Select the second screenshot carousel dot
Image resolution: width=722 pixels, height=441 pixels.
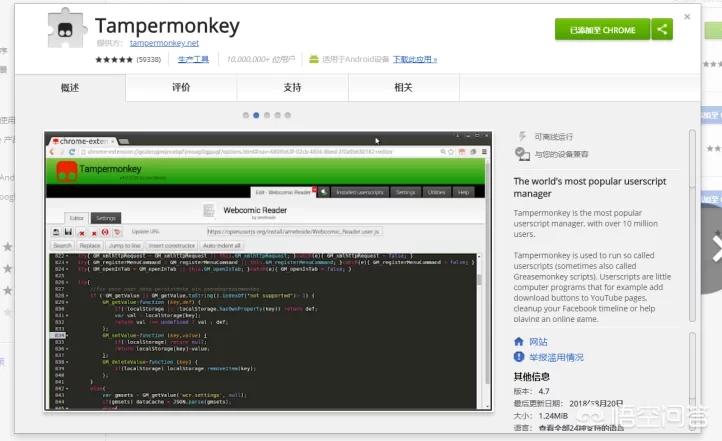point(256,115)
